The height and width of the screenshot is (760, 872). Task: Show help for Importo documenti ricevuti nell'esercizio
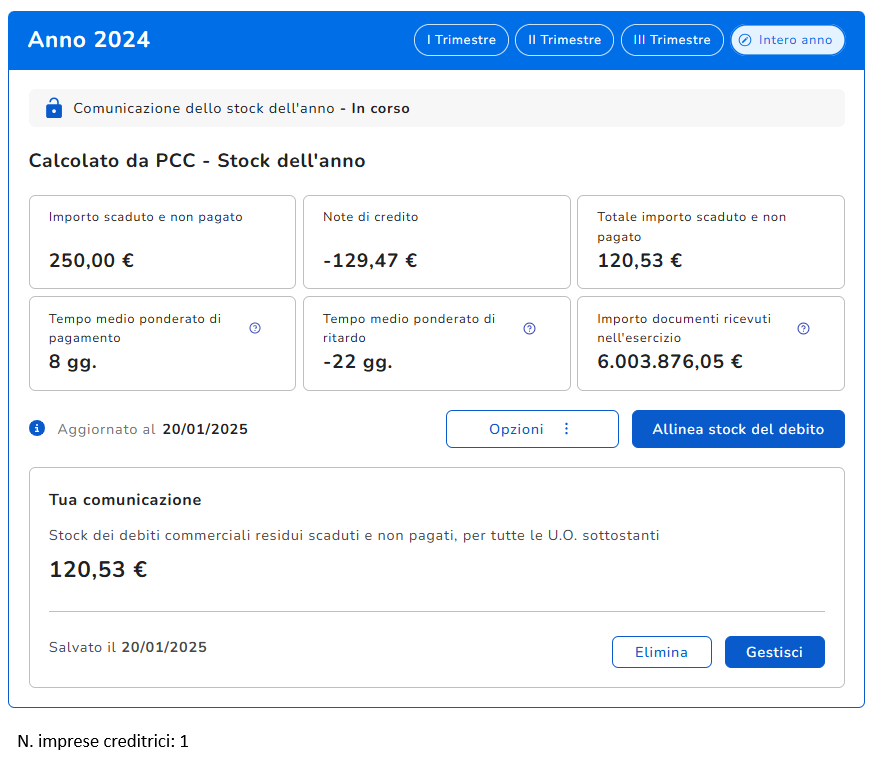tap(804, 328)
